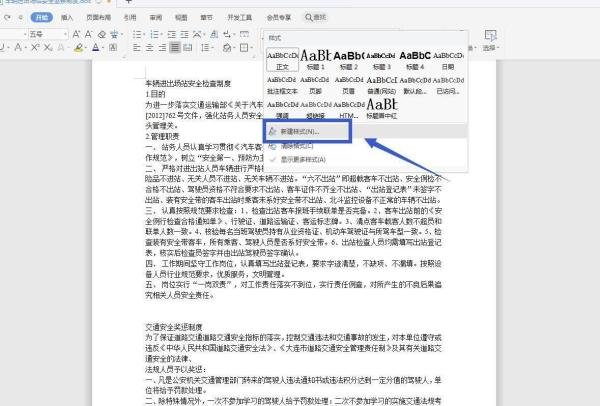Click the sort icon
600x406 pixels.
coord(214,34)
